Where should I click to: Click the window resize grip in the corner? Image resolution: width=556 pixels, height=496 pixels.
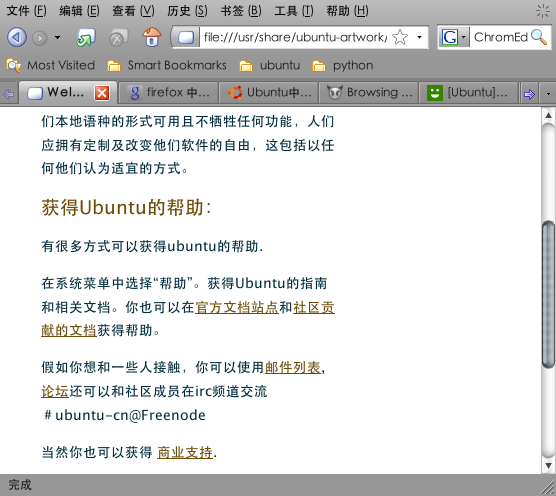point(548,487)
